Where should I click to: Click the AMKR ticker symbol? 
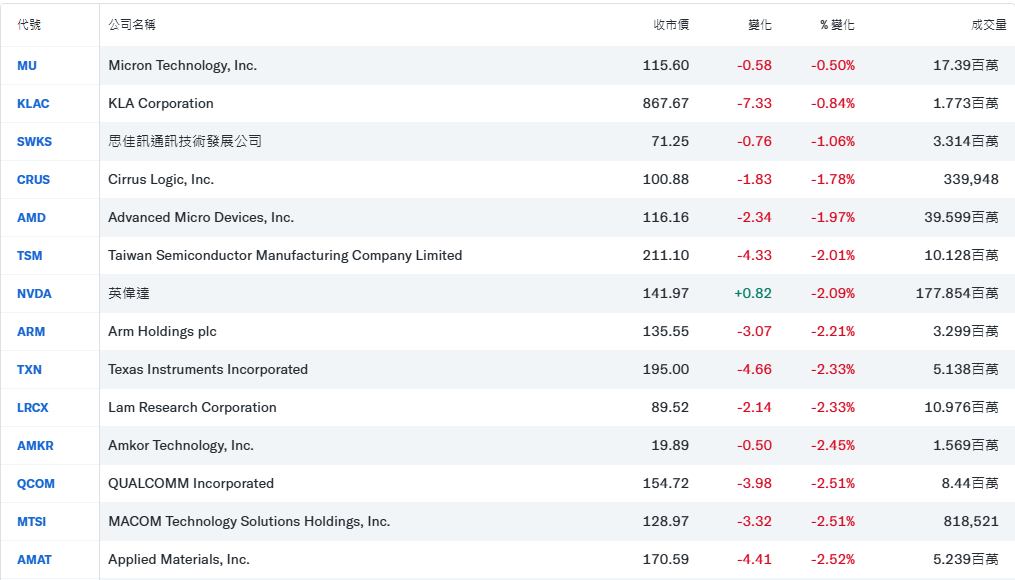35,446
